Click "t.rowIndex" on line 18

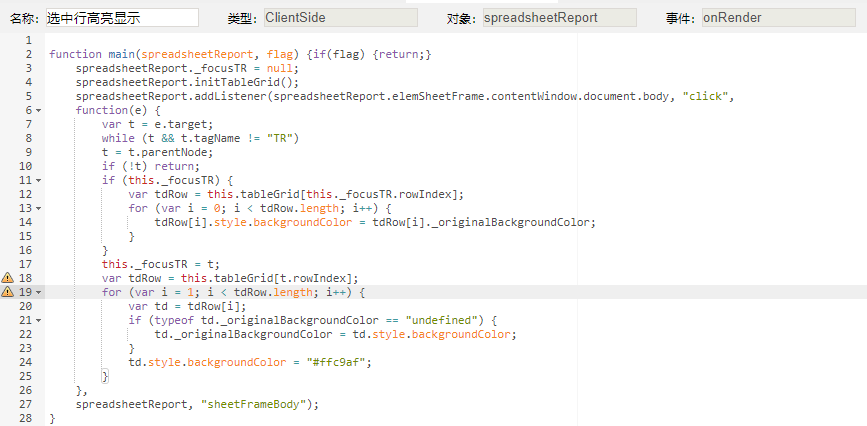315,278
